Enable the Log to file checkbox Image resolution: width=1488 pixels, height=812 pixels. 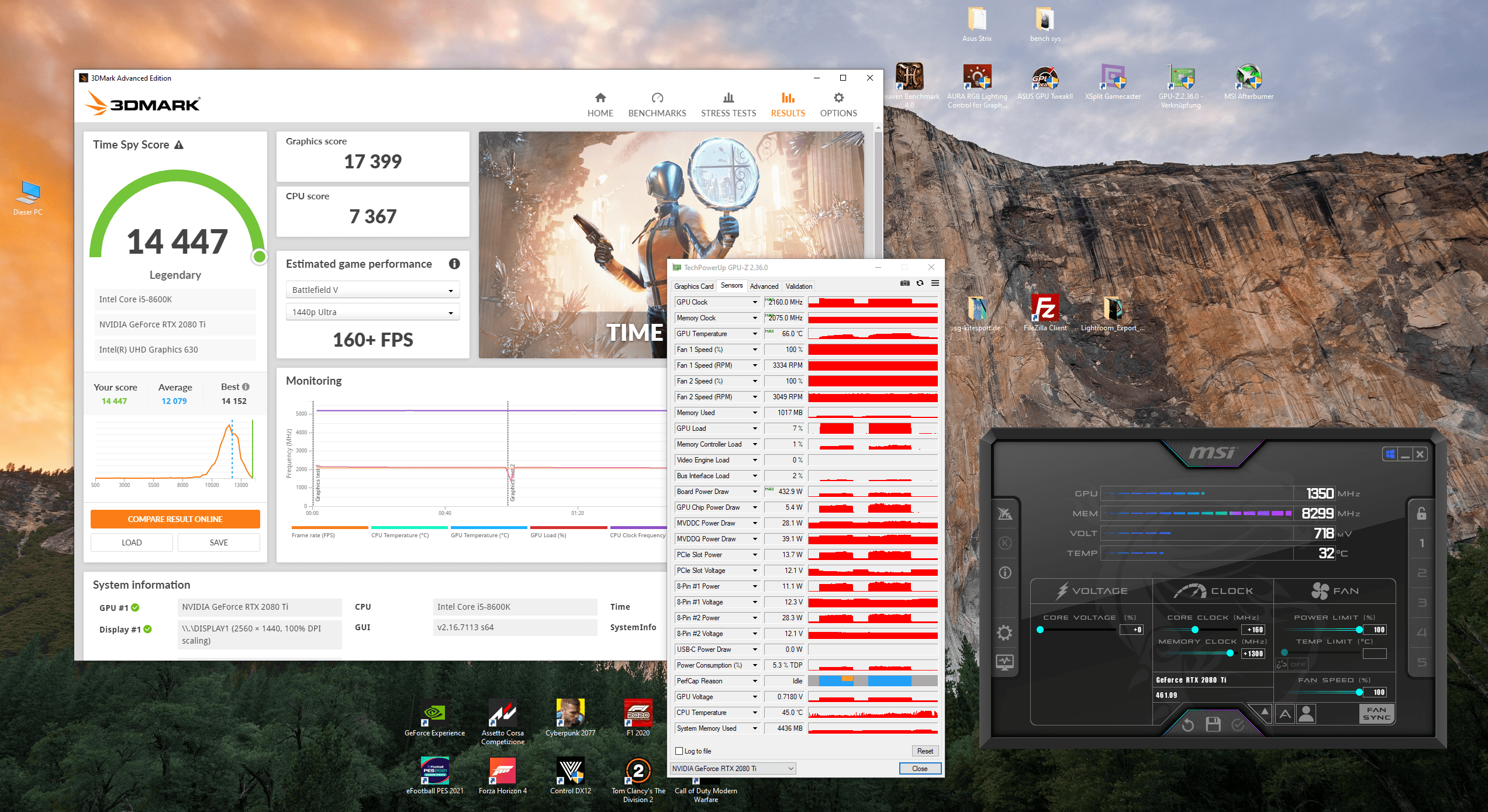(x=679, y=751)
